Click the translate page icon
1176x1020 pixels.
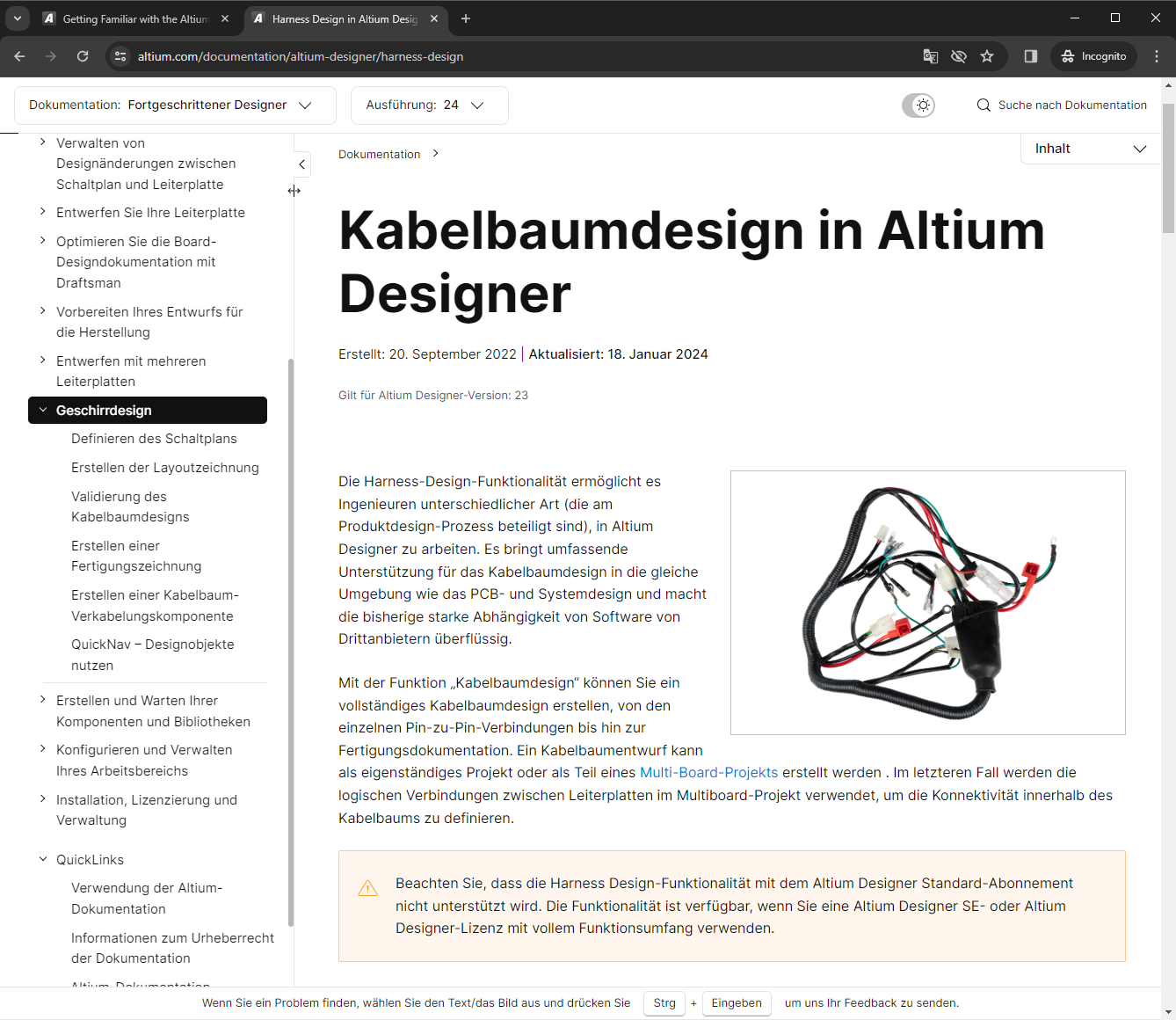pos(931,56)
